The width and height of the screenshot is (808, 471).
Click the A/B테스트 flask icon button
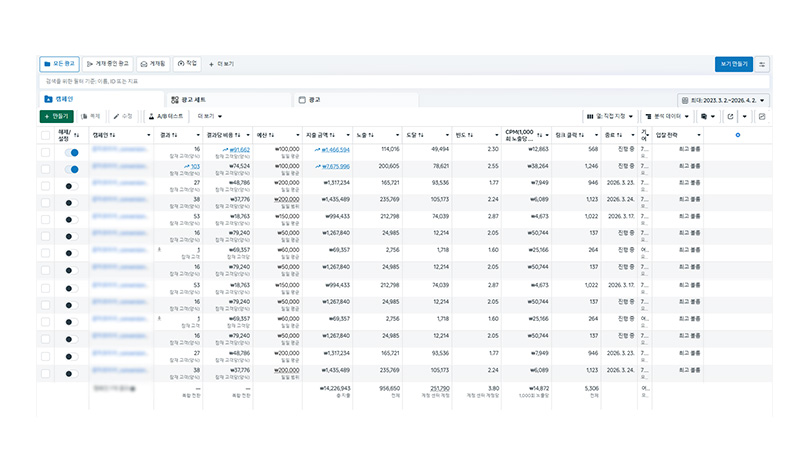[166, 116]
